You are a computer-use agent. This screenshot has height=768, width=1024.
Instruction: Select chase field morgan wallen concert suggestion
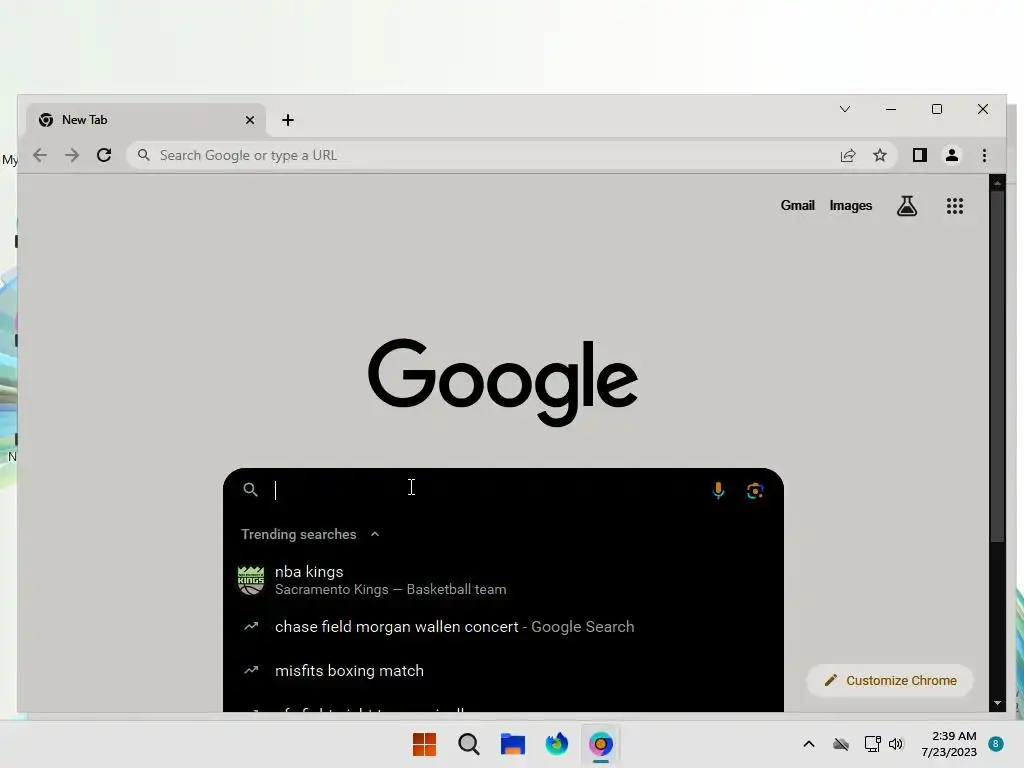point(503,627)
